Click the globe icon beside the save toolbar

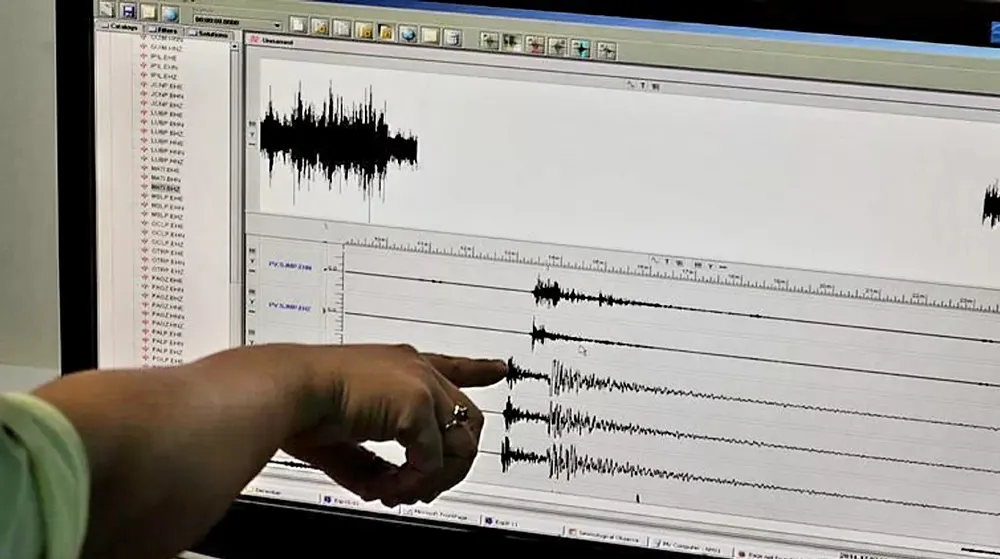(x=170, y=13)
